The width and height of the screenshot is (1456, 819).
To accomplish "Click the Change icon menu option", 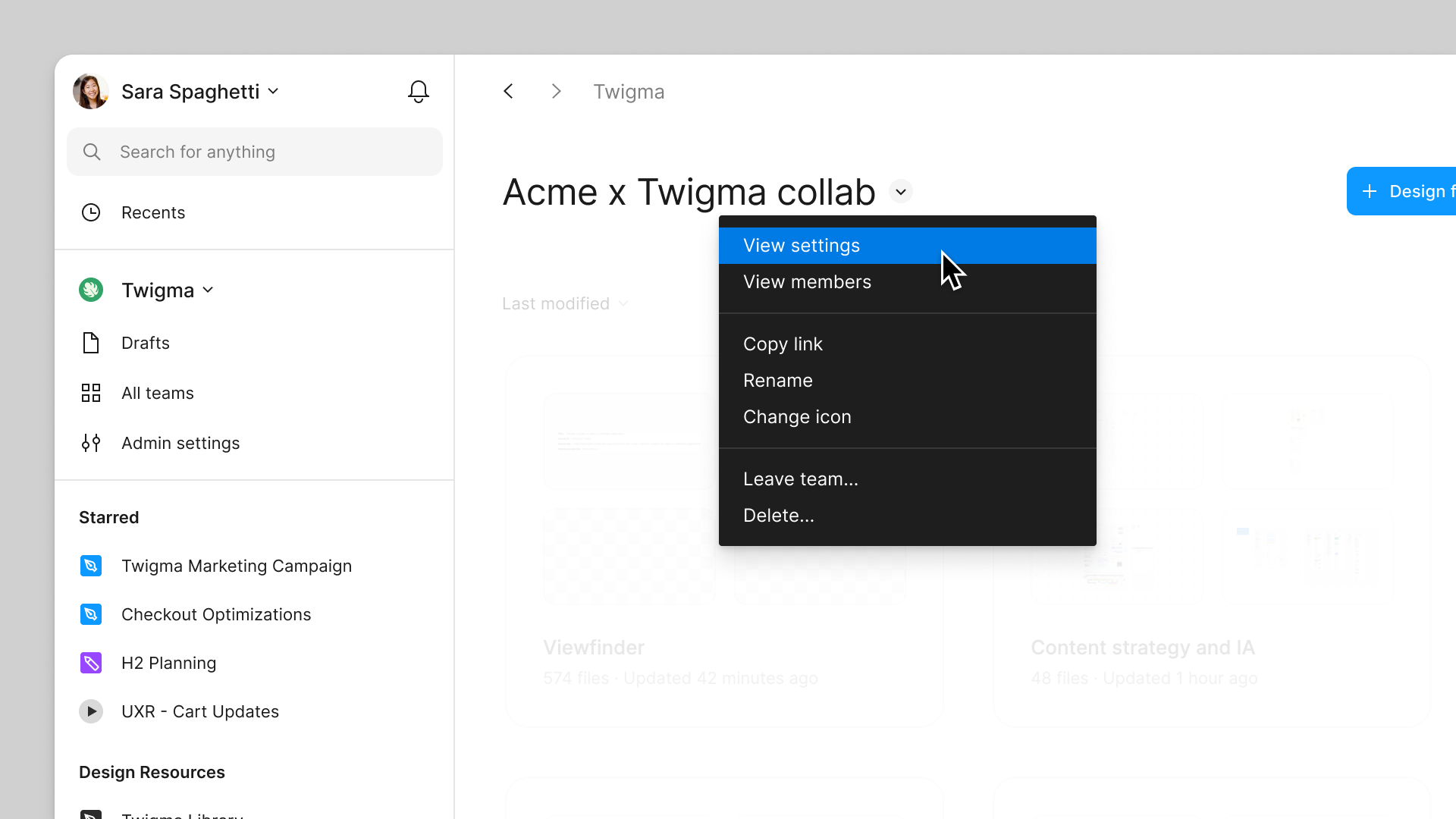I will [x=797, y=416].
